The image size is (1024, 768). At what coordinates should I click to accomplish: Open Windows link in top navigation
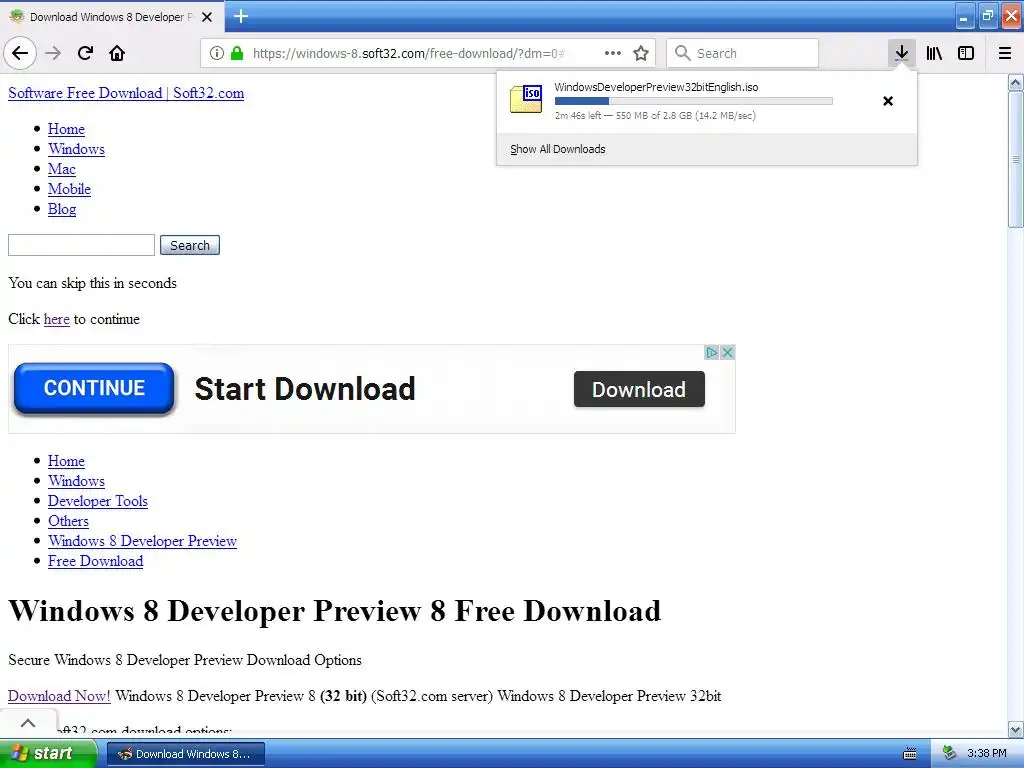tap(76, 149)
